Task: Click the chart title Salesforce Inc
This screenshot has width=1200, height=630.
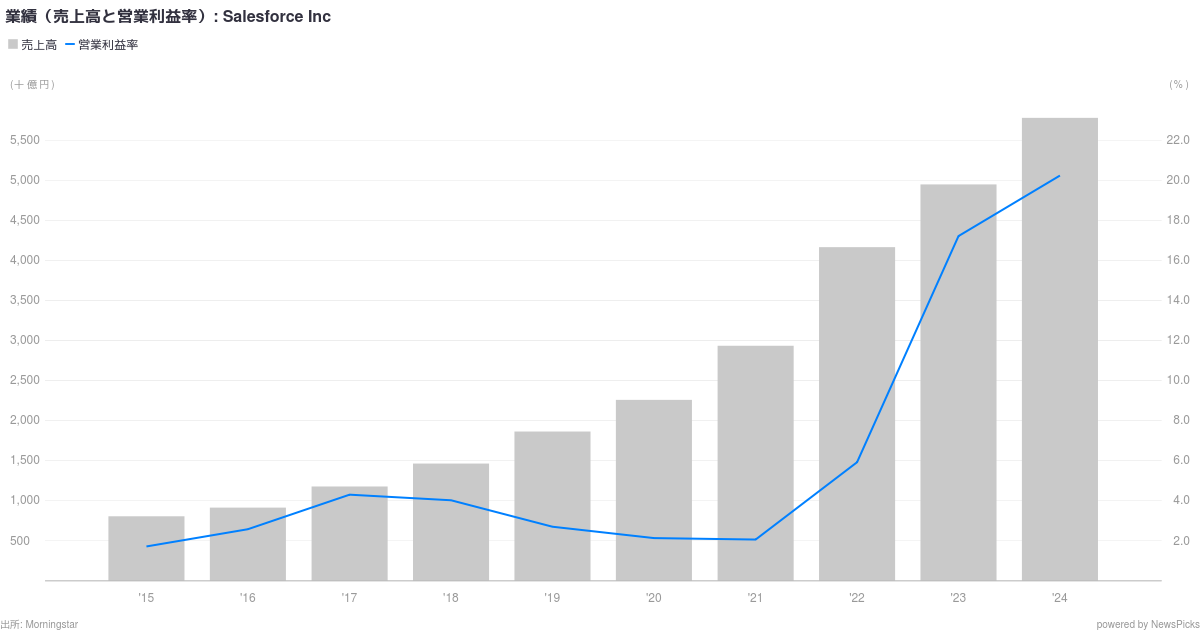Action: [276, 17]
